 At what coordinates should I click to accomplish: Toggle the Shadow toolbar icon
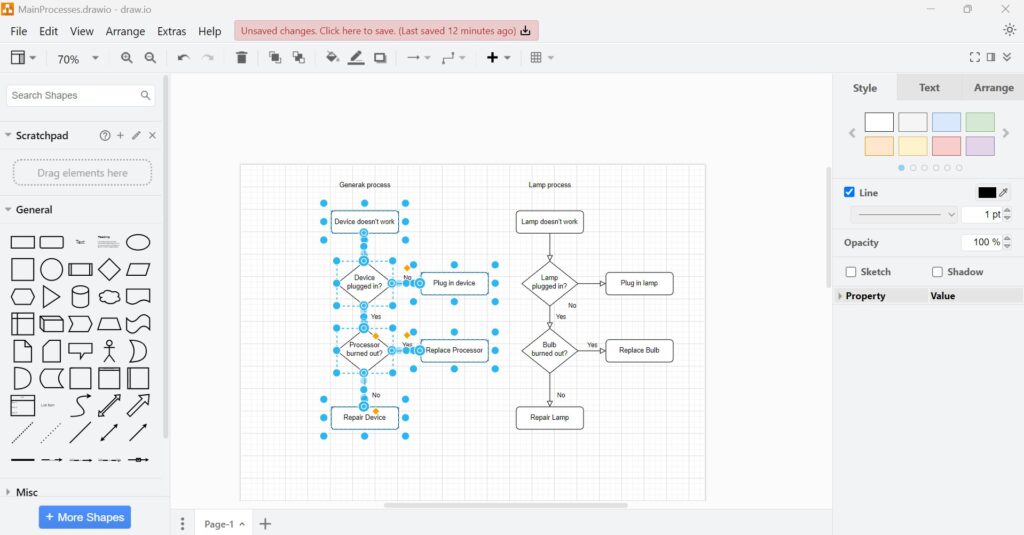click(380, 58)
